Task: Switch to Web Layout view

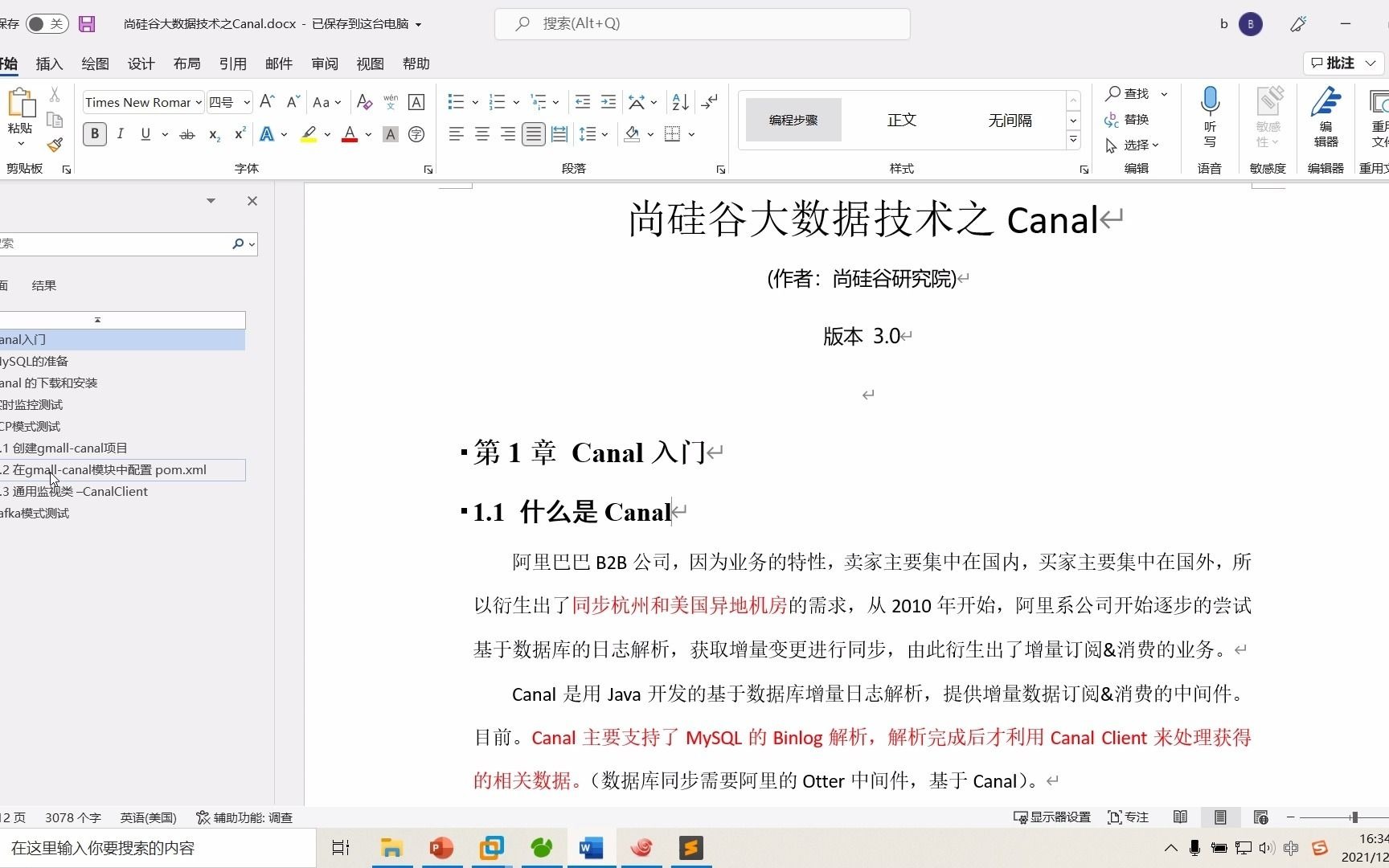Action: 1260,817
